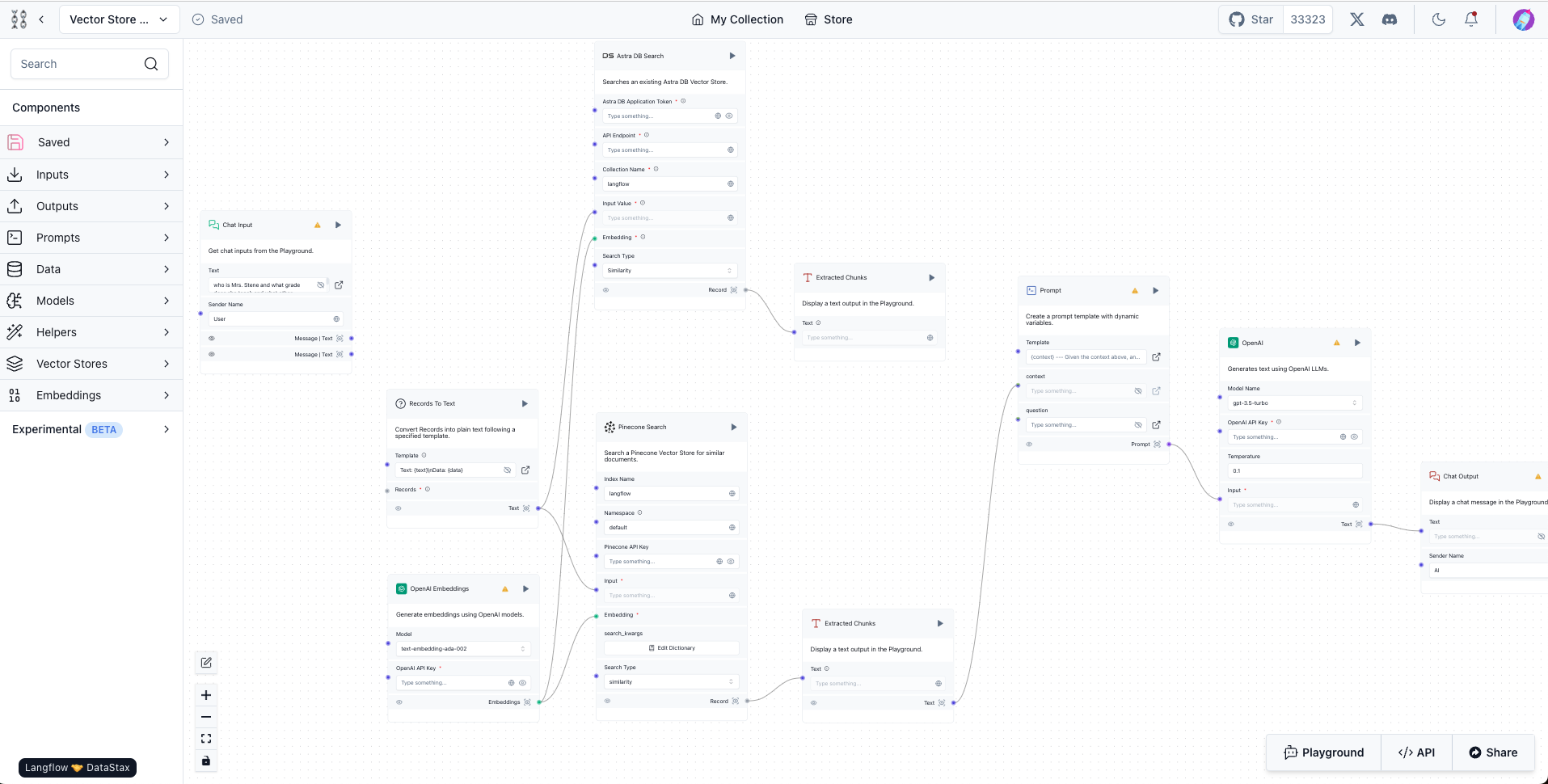This screenshot has width=1548, height=784.
Task: Click the fit view icon
Action: [206, 739]
